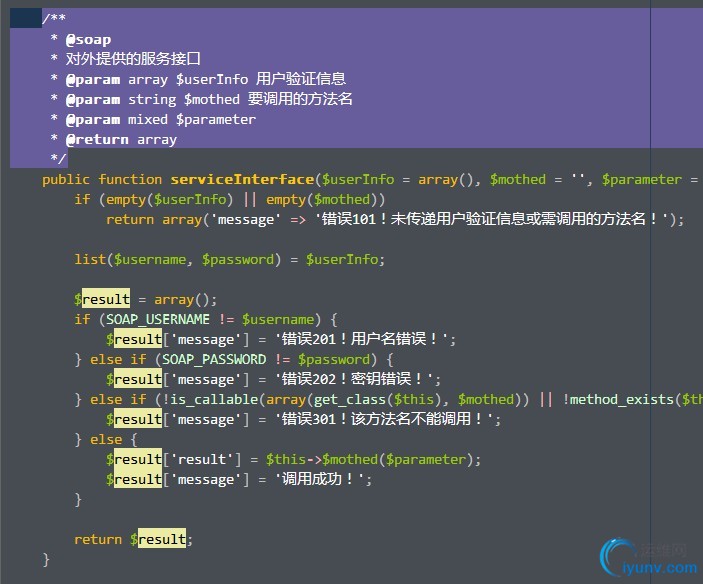Click the comment text '对外提供的服务接口'
The height and width of the screenshot is (584, 703).
pos(133,59)
